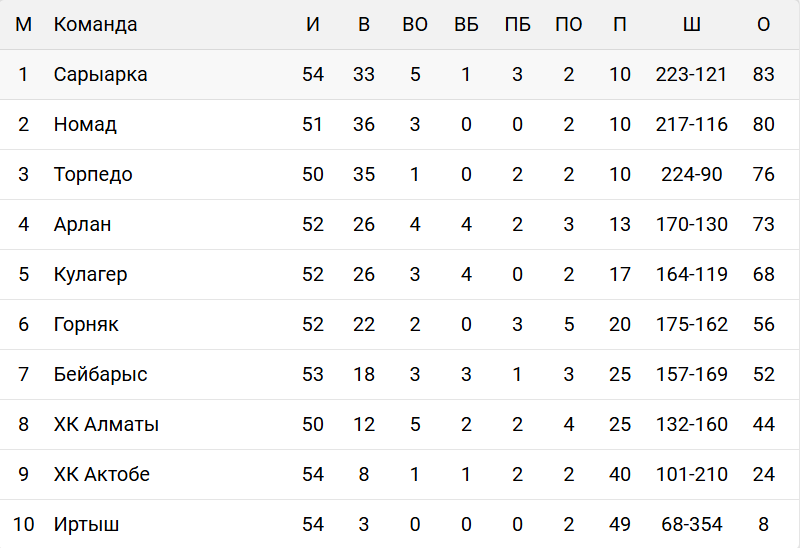Sort by the Команда column header
The image size is (800, 548).
point(96,25)
